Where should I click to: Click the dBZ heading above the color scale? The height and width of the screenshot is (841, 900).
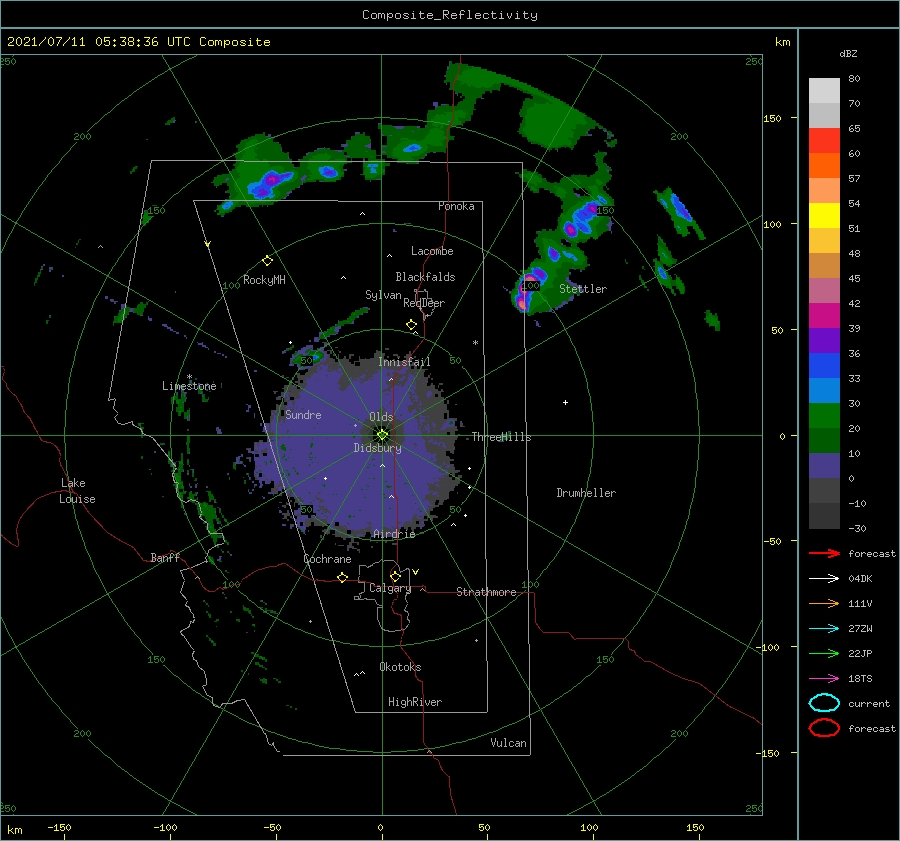848,54
